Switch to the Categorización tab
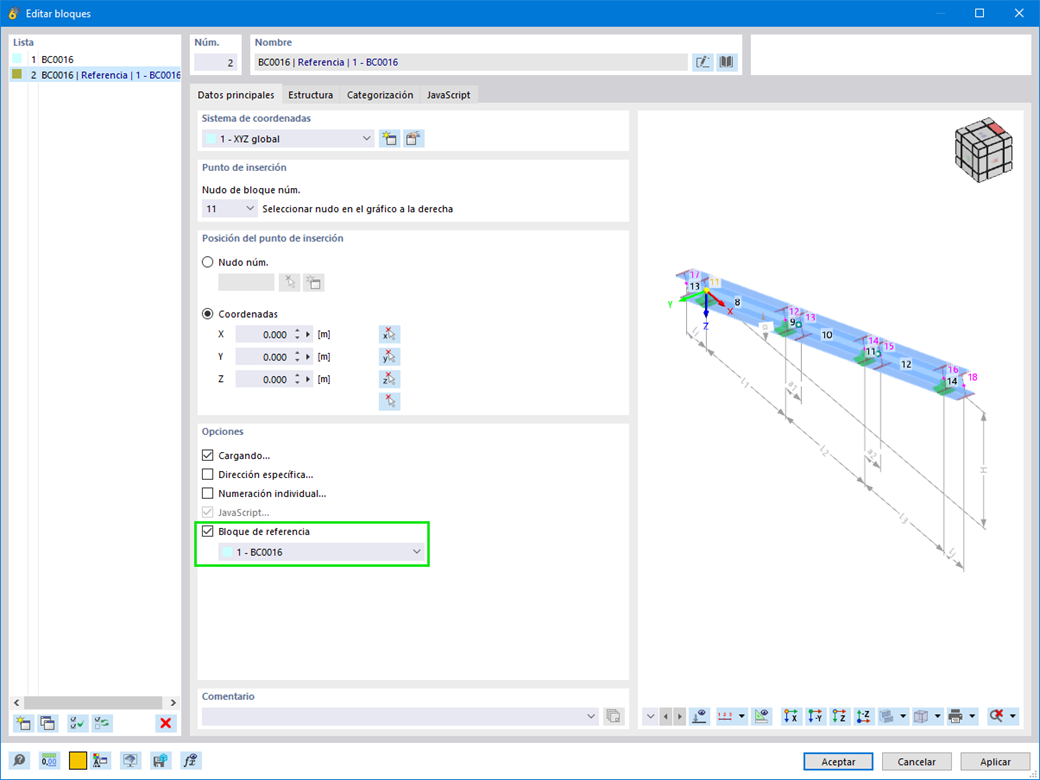Image resolution: width=1040 pixels, height=780 pixels. pyautogui.click(x=380, y=95)
